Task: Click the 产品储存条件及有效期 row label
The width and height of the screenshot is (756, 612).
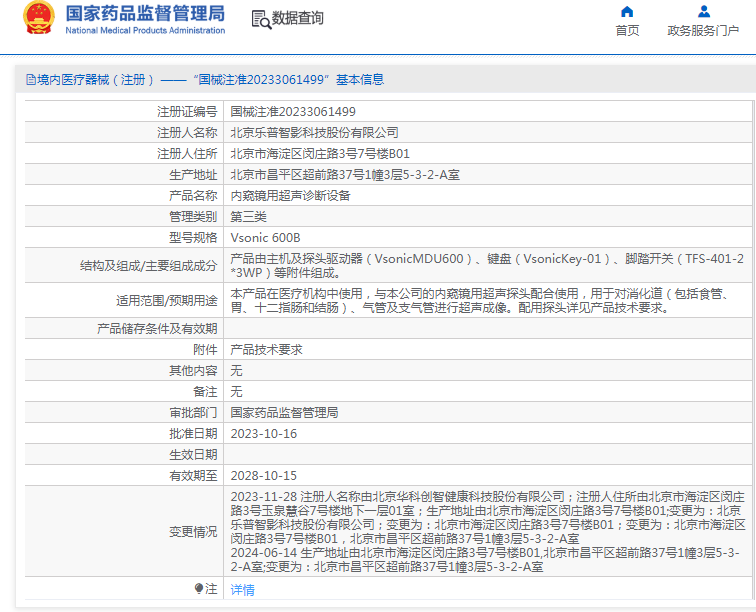Action: (x=157, y=329)
